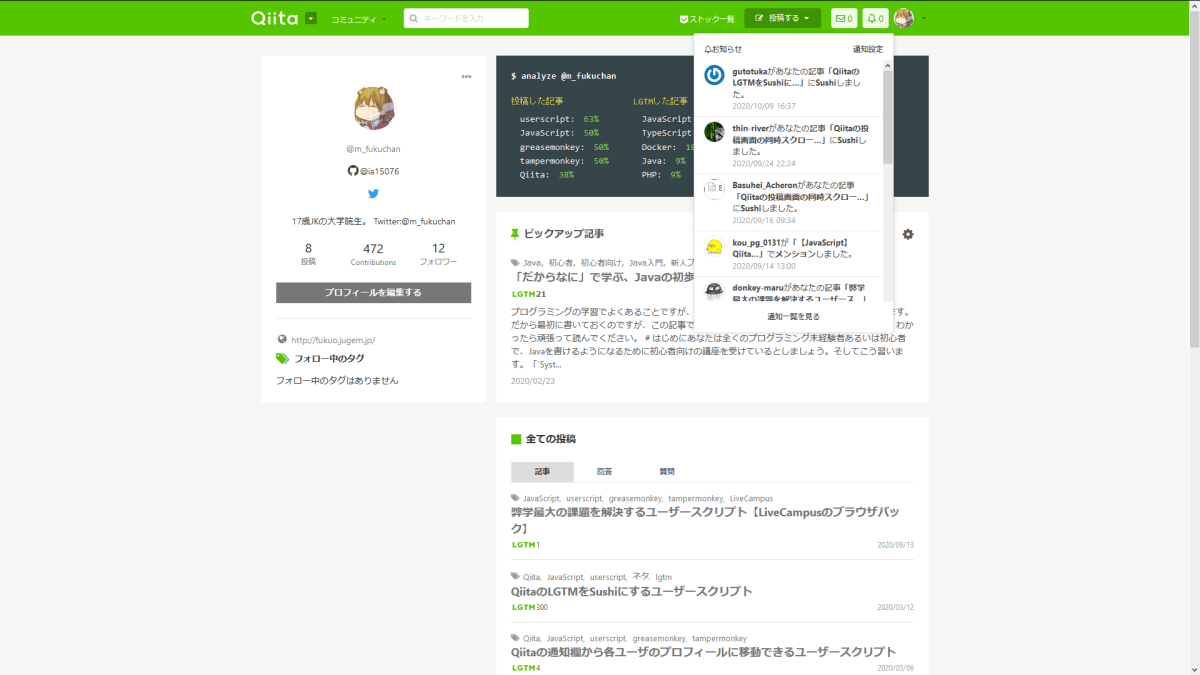Select the 記事 tab
Screen dimensions: 1200x675
[542, 471]
